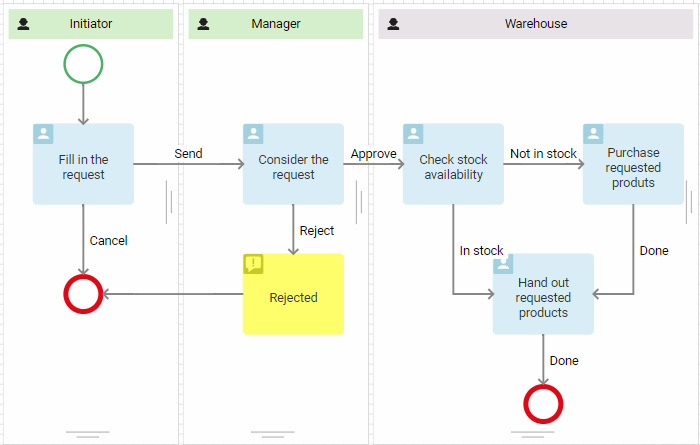Select the red end event in Initiator lane
Viewport: 700px width, 445px height.
[83, 294]
